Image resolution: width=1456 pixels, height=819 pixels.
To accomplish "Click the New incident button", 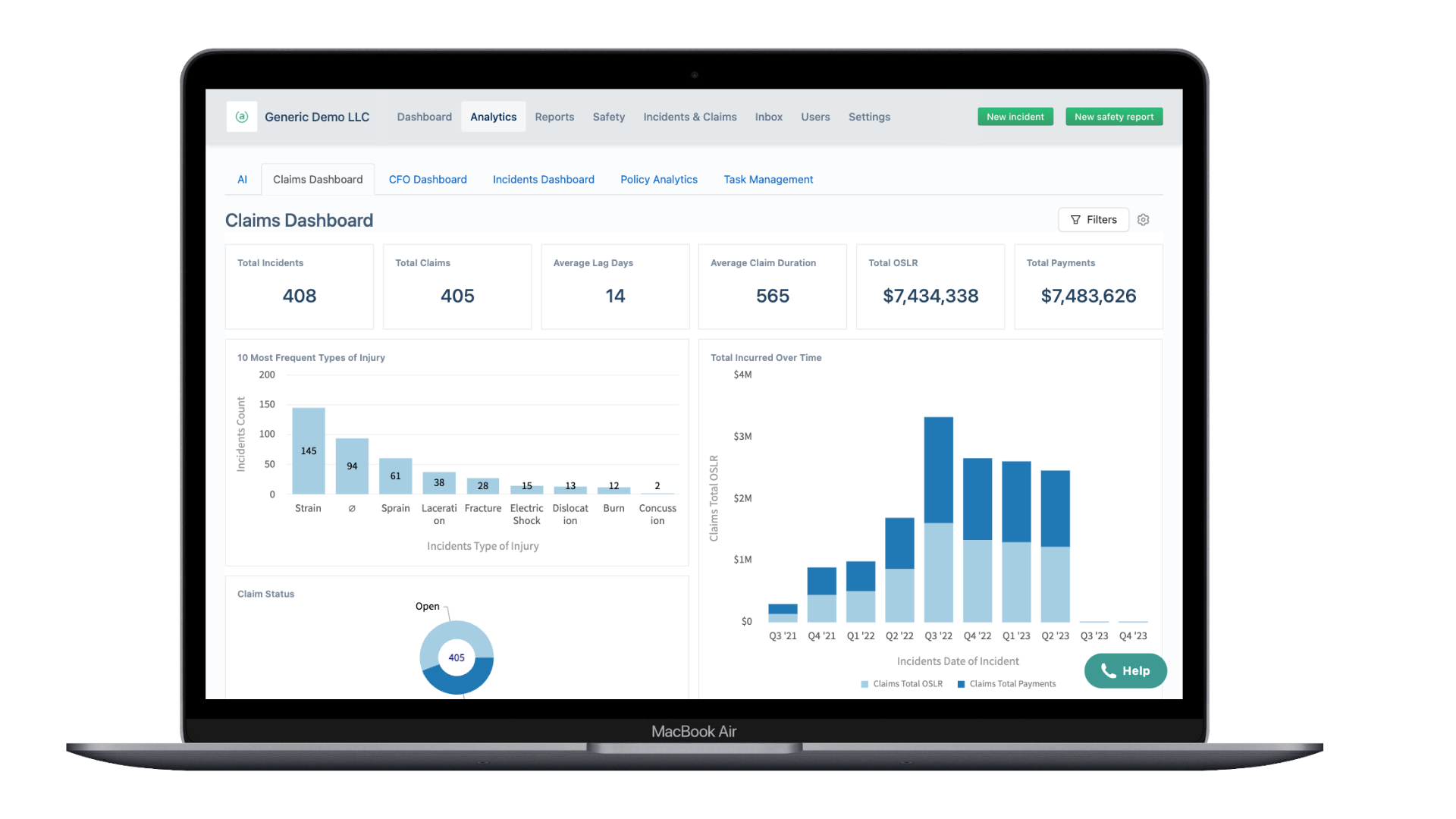I will (1015, 117).
